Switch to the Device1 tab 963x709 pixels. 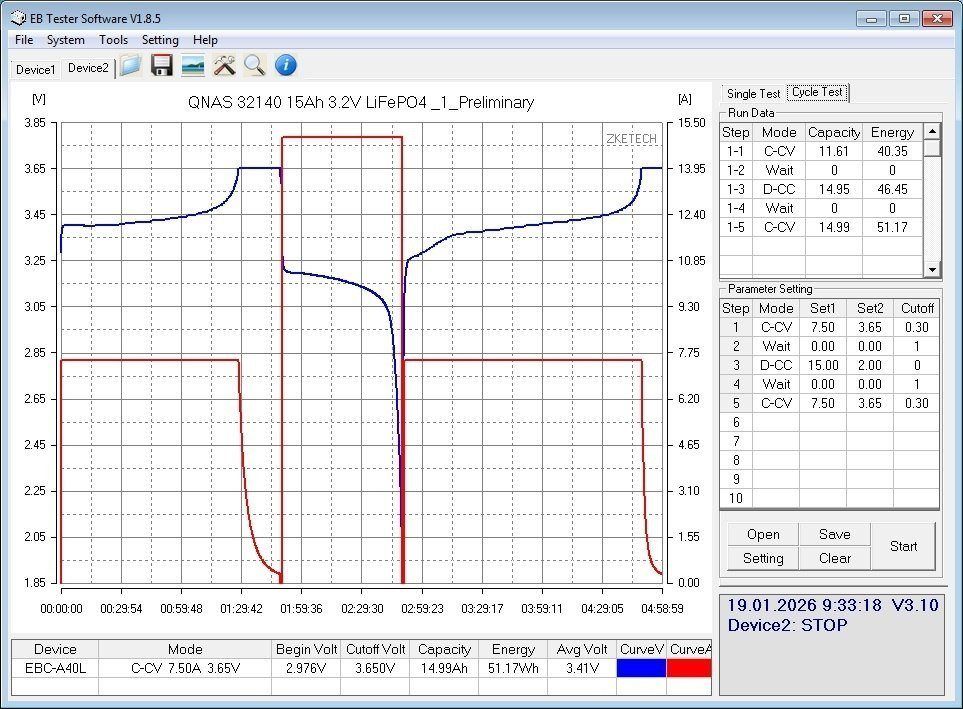click(35, 69)
